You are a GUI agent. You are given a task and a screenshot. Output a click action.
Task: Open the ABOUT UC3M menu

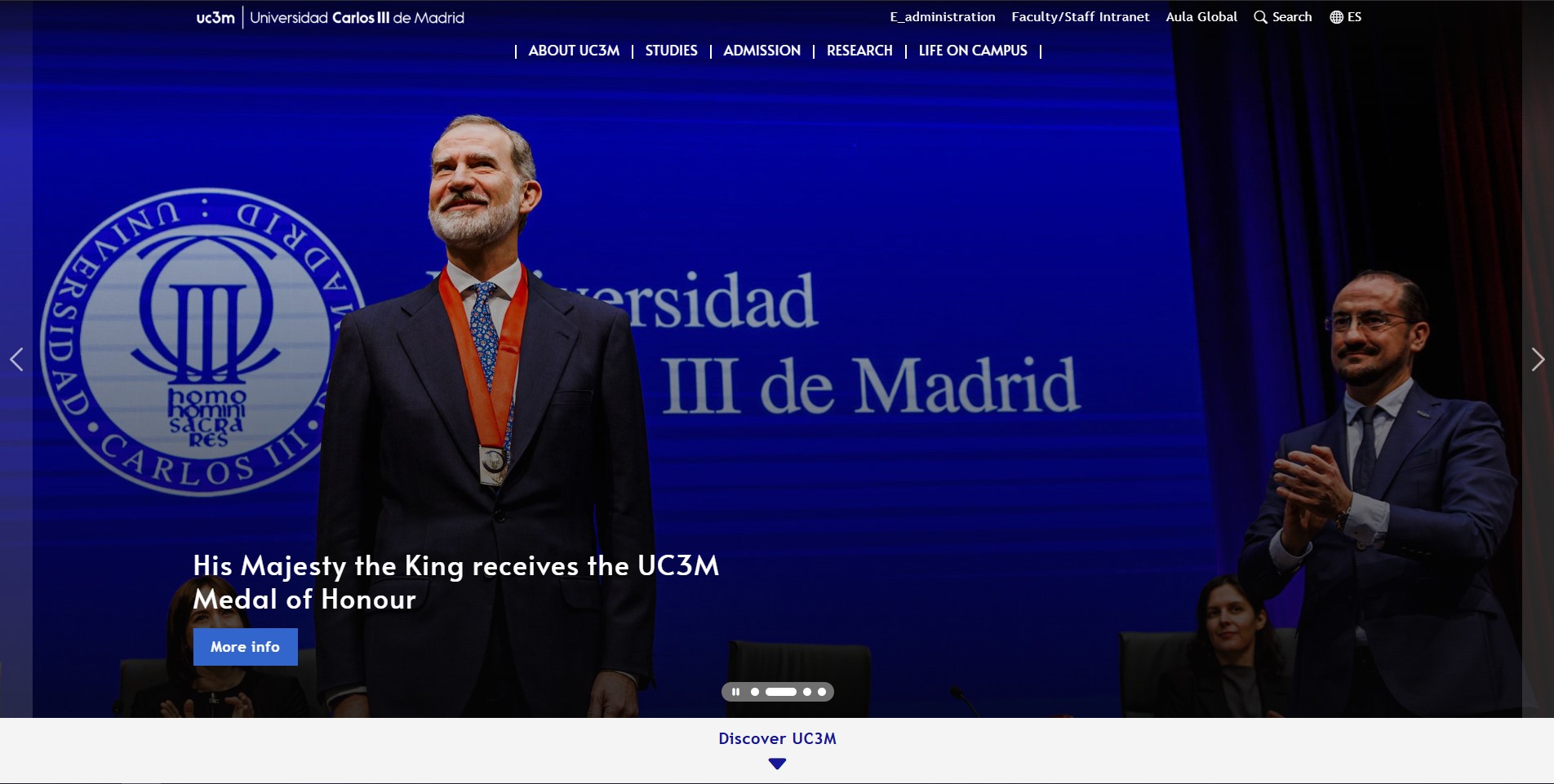(574, 51)
